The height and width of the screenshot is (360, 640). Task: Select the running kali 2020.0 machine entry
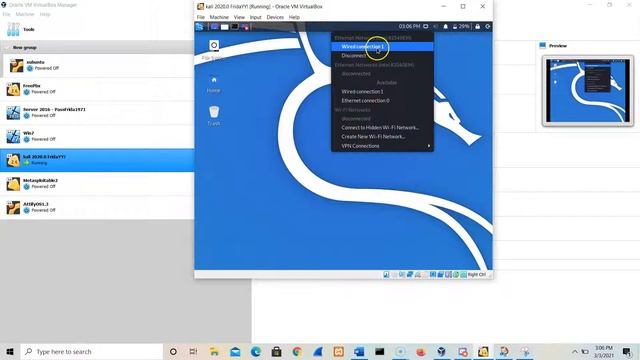point(97,160)
